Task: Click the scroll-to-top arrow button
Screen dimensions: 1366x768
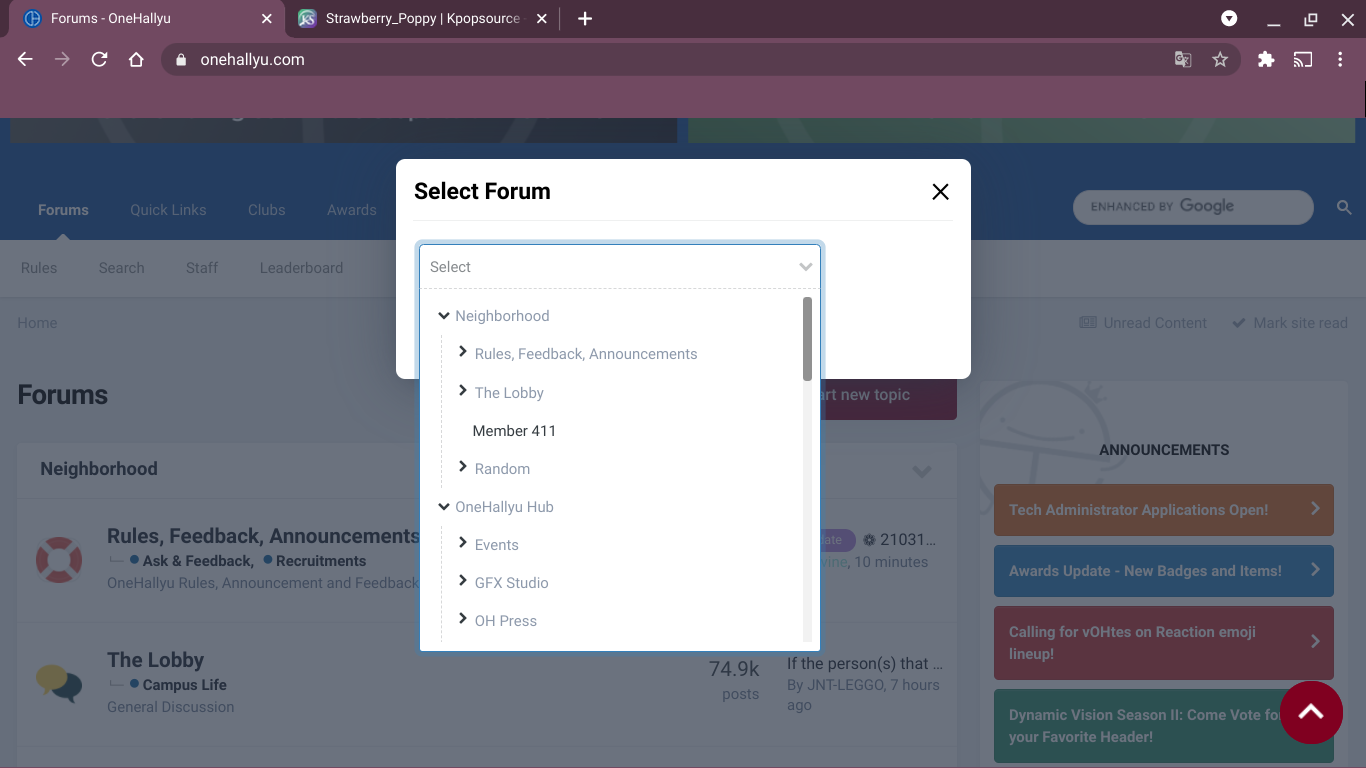Action: (1311, 712)
